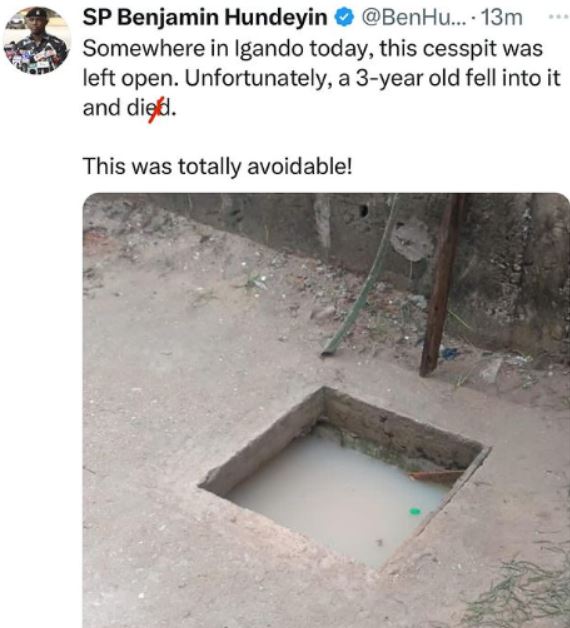Open the SP Benjamin Hundeyin display name link

(205, 18)
